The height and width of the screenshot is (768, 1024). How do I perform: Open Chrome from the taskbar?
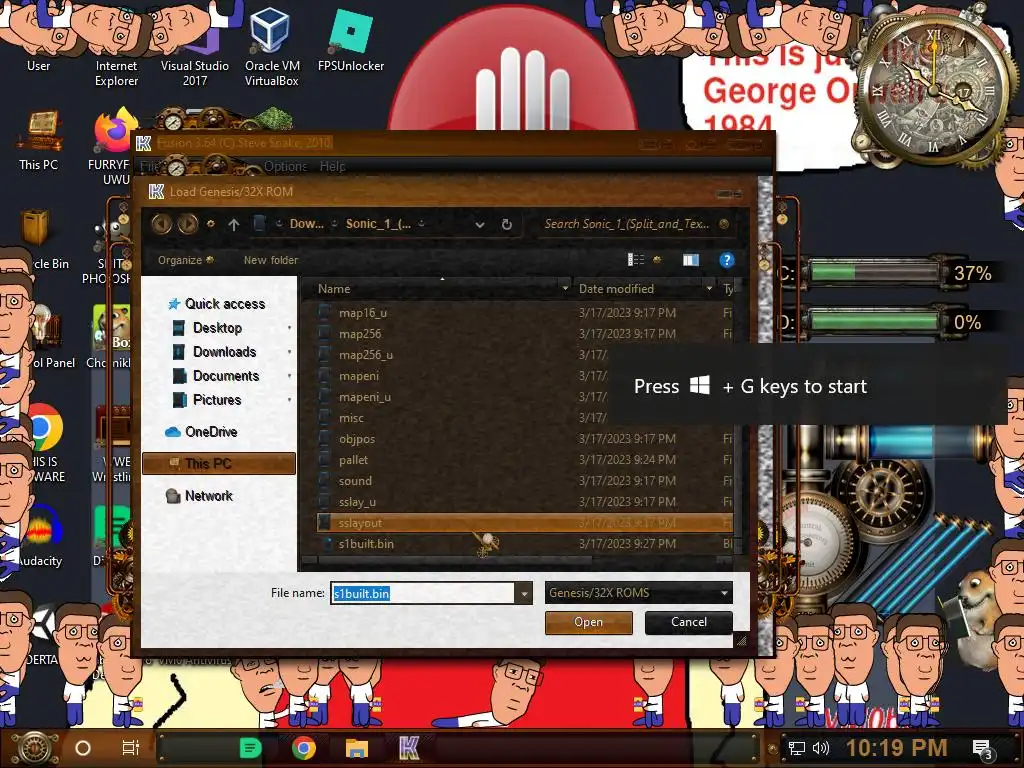[x=304, y=748]
